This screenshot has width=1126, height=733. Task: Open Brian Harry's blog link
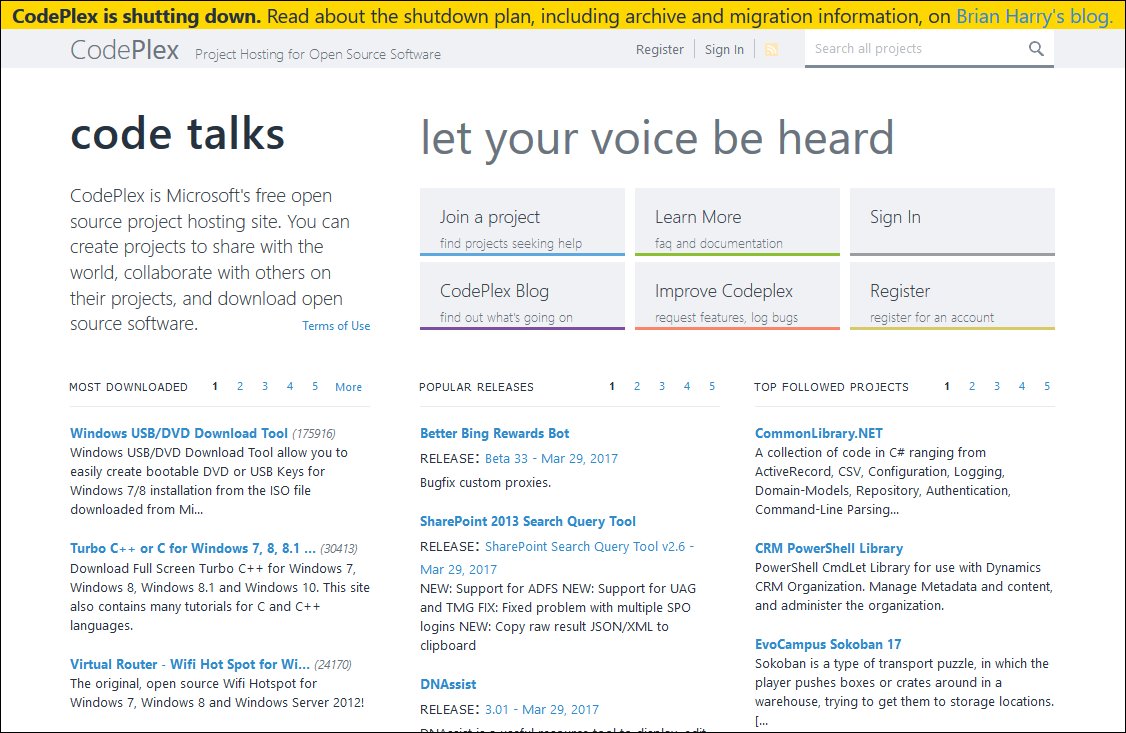(x=1033, y=16)
